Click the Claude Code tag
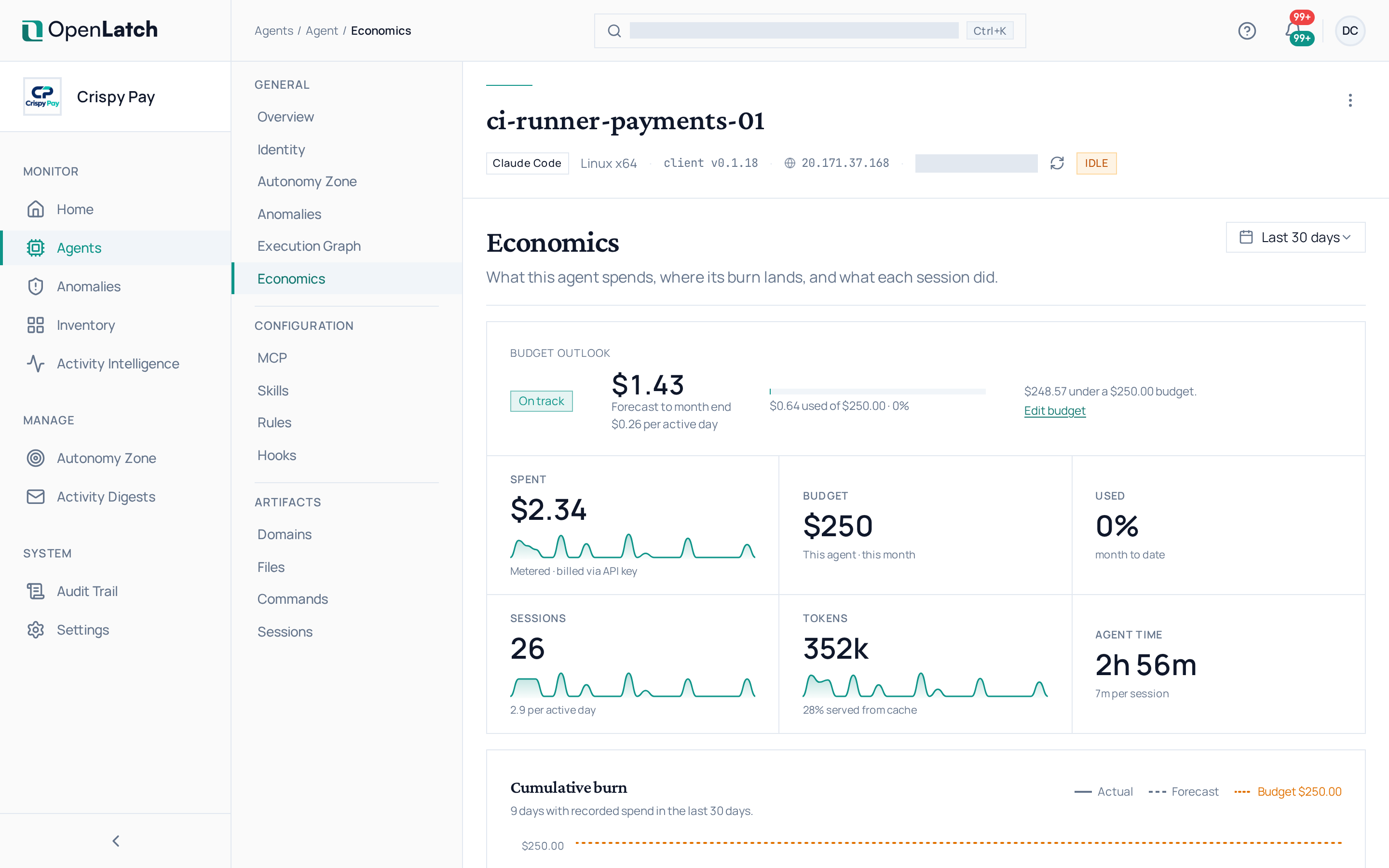This screenshot has width=1389, height=868. 527,163
